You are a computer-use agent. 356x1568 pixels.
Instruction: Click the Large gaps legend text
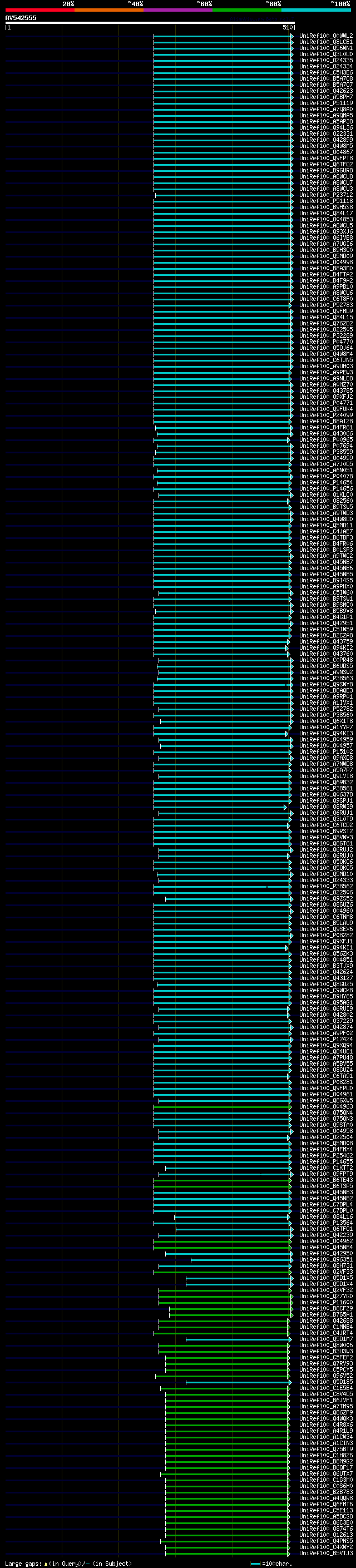(x=68, y=1564)
